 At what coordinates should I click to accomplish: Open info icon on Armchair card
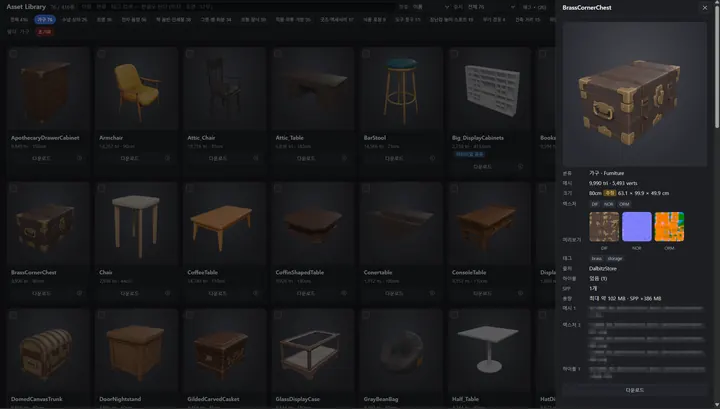click(168, 158)
